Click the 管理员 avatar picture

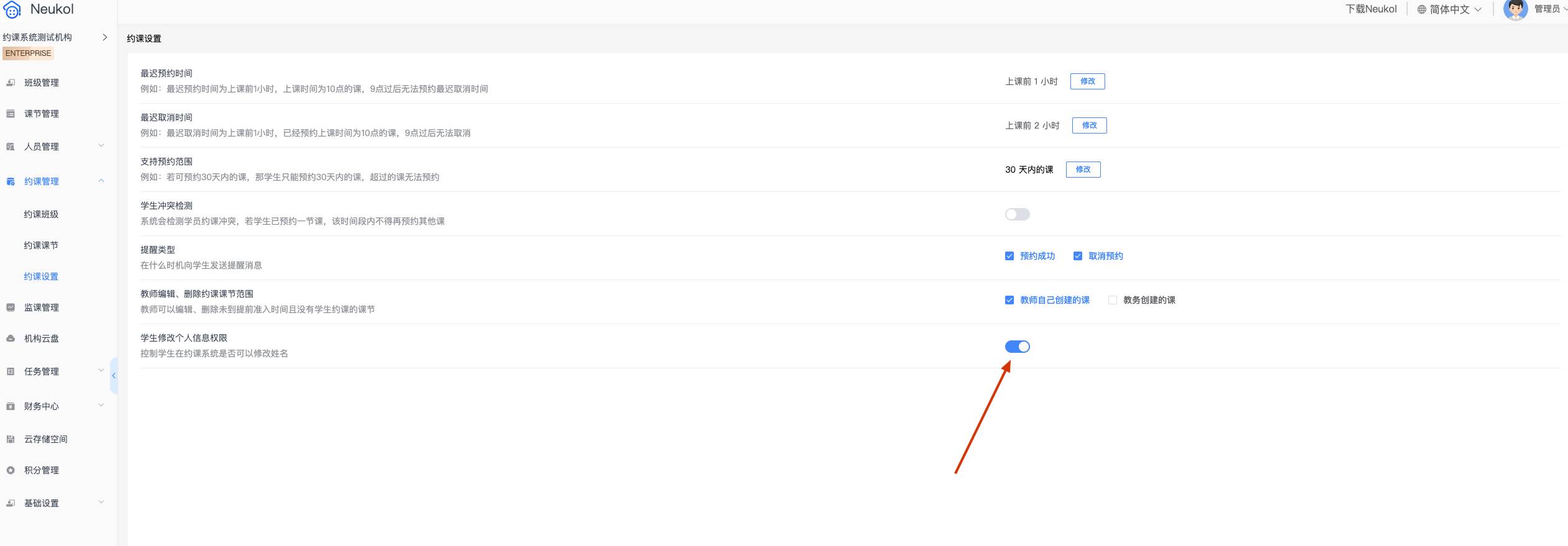click(1515, 9)
